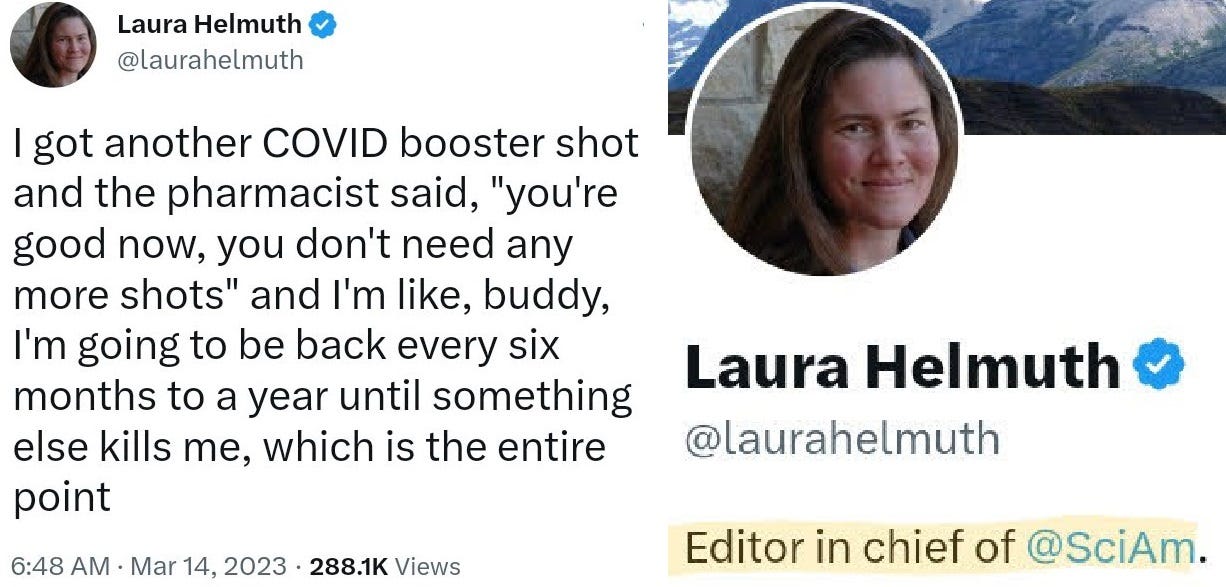
Task: Open Laura Helmuth's large circular profile photo
Action: click(x=825, y=143)
